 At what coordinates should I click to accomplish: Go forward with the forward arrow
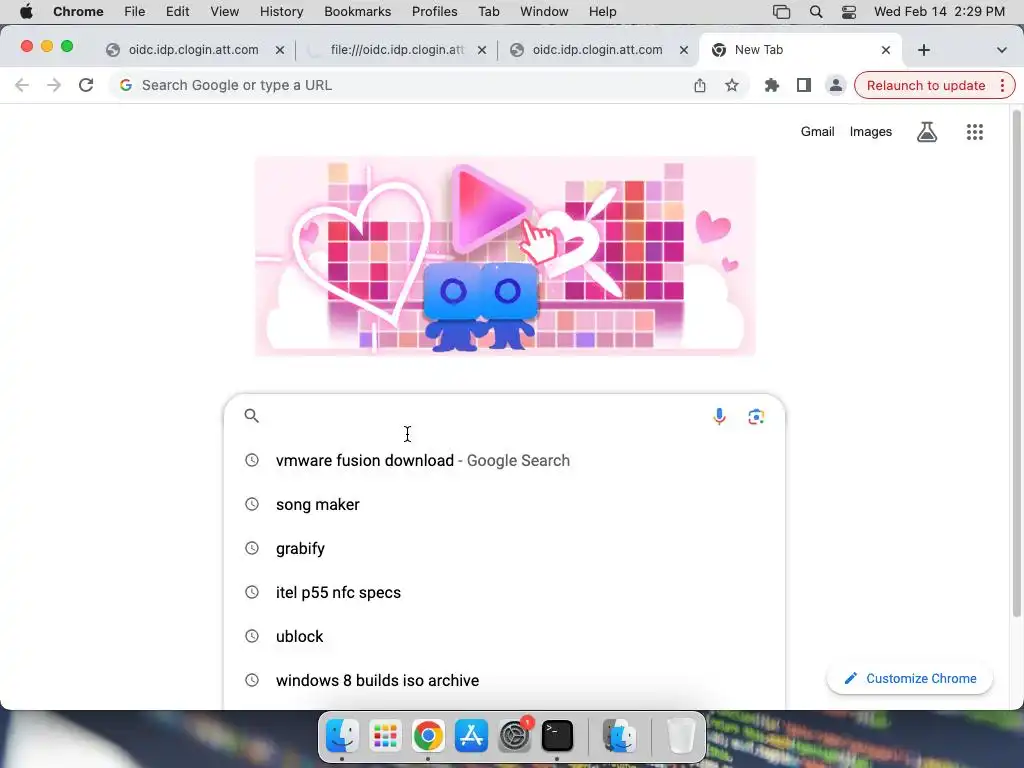(x=54, y=85)
